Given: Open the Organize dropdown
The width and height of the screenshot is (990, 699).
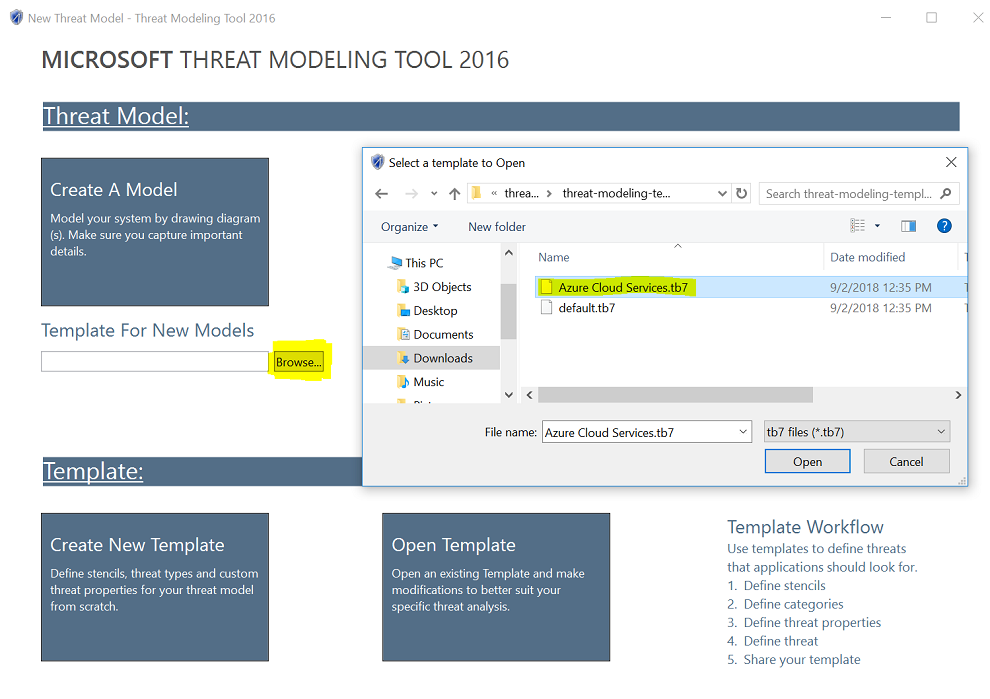Looking at the screenshot, I should (x=405, y=226).
